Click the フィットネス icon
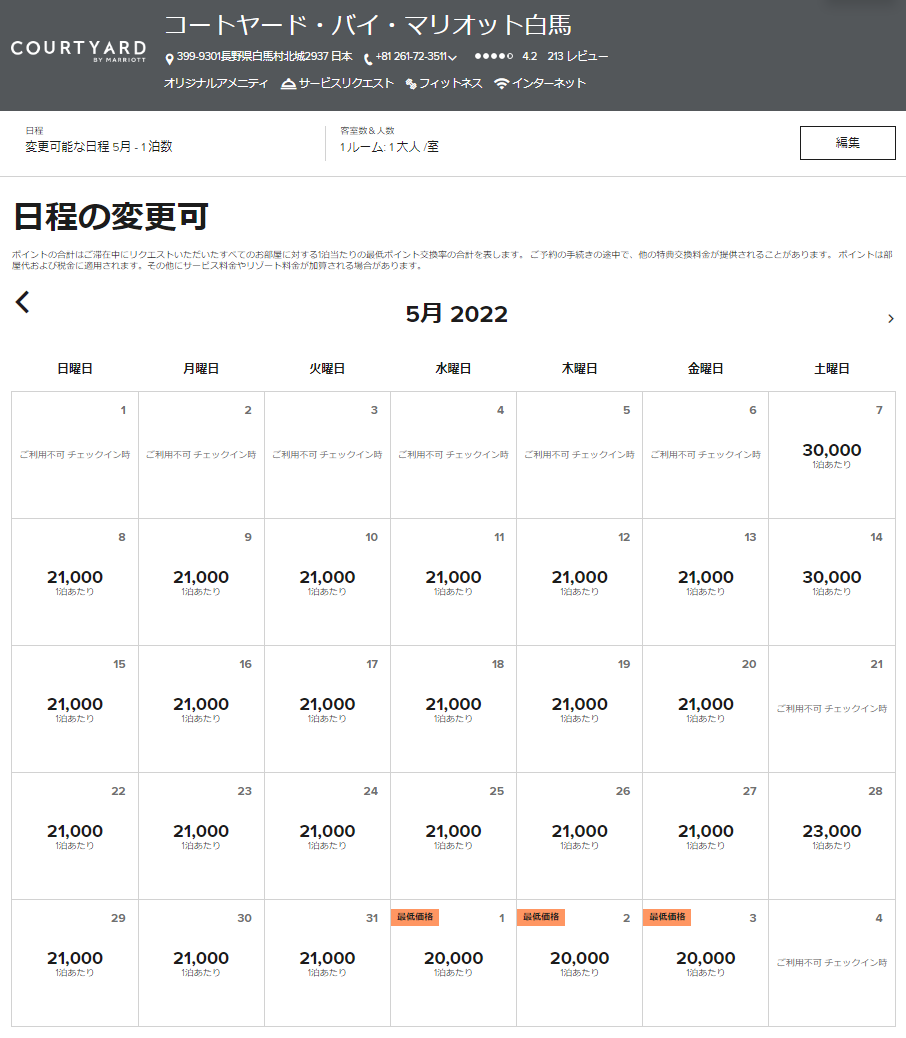The width and height of the screenshot is (906, 1038). pos(411,84)
